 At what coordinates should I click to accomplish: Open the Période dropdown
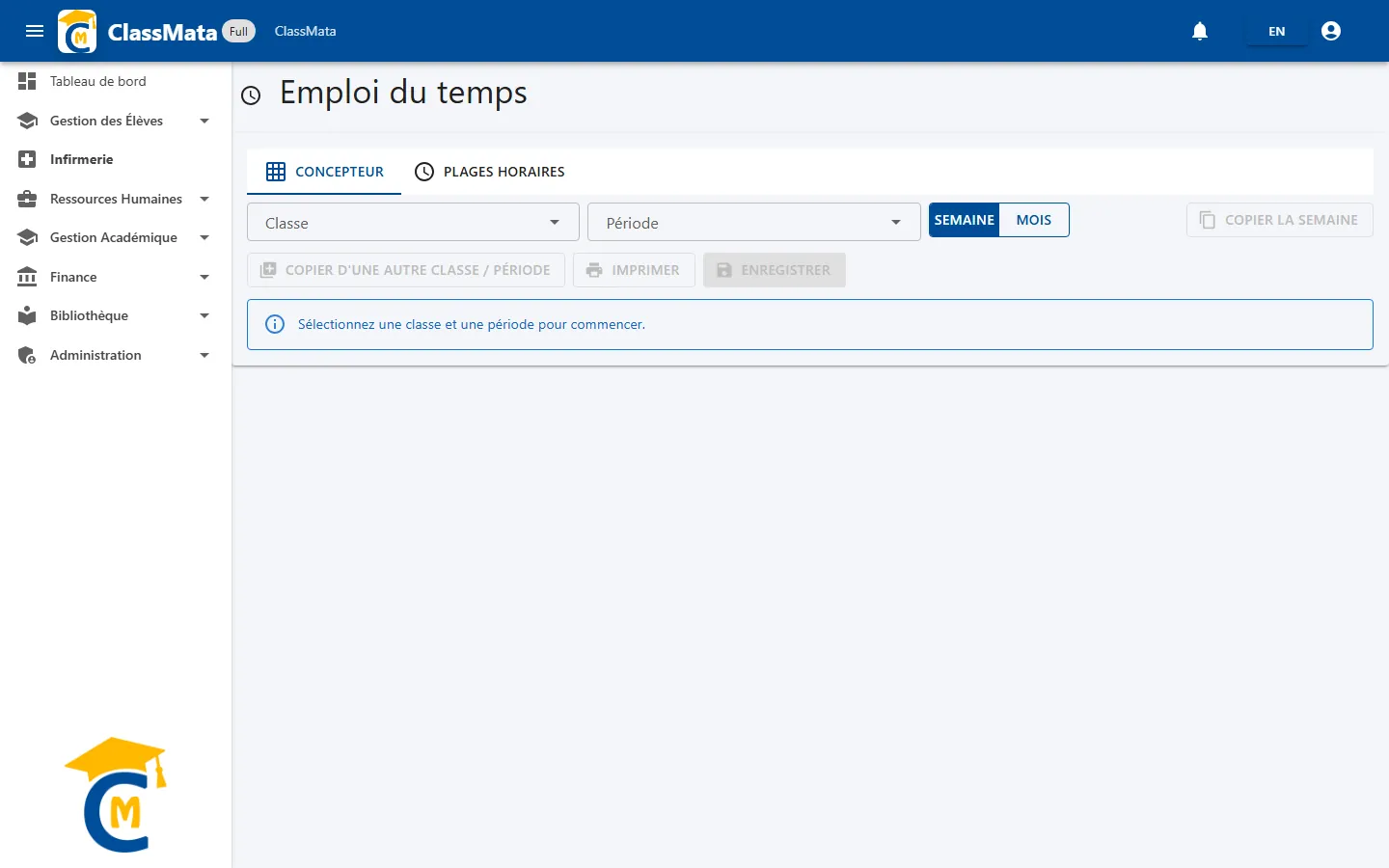(x=754, y=222)
